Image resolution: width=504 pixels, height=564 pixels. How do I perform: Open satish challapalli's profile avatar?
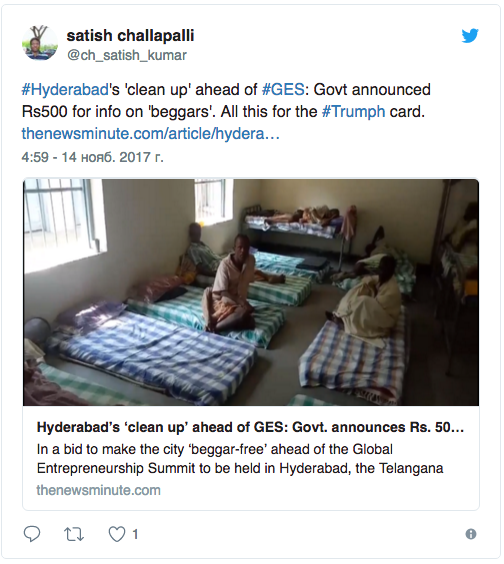40,42
